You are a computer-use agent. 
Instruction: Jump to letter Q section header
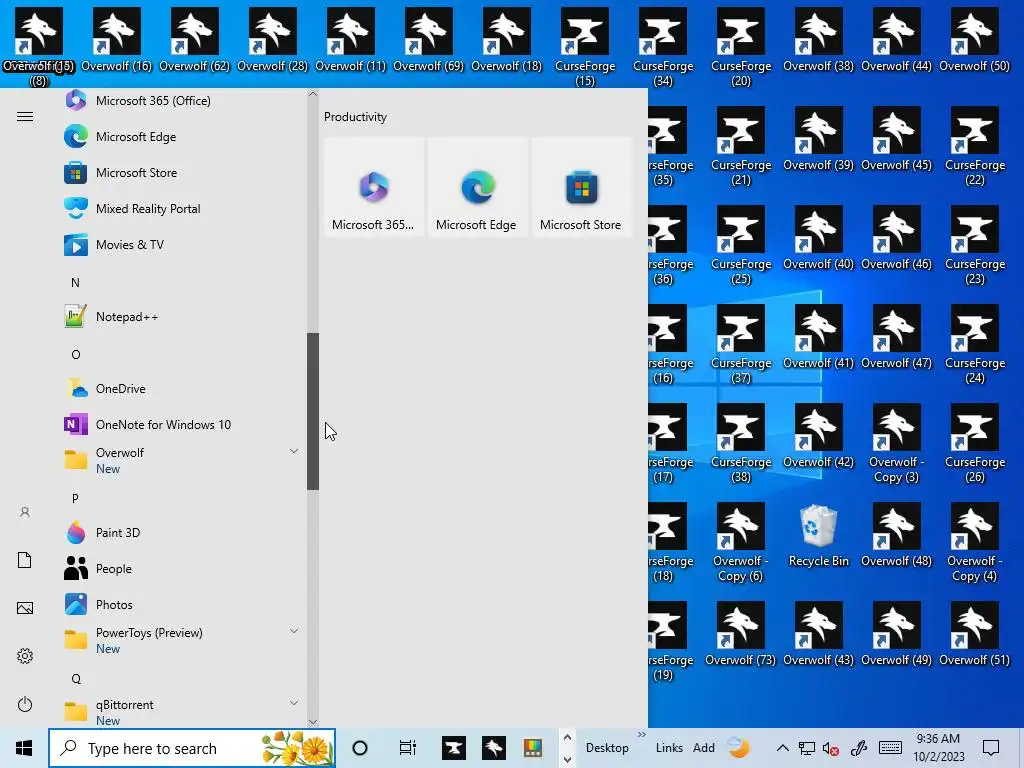point(76,679)
